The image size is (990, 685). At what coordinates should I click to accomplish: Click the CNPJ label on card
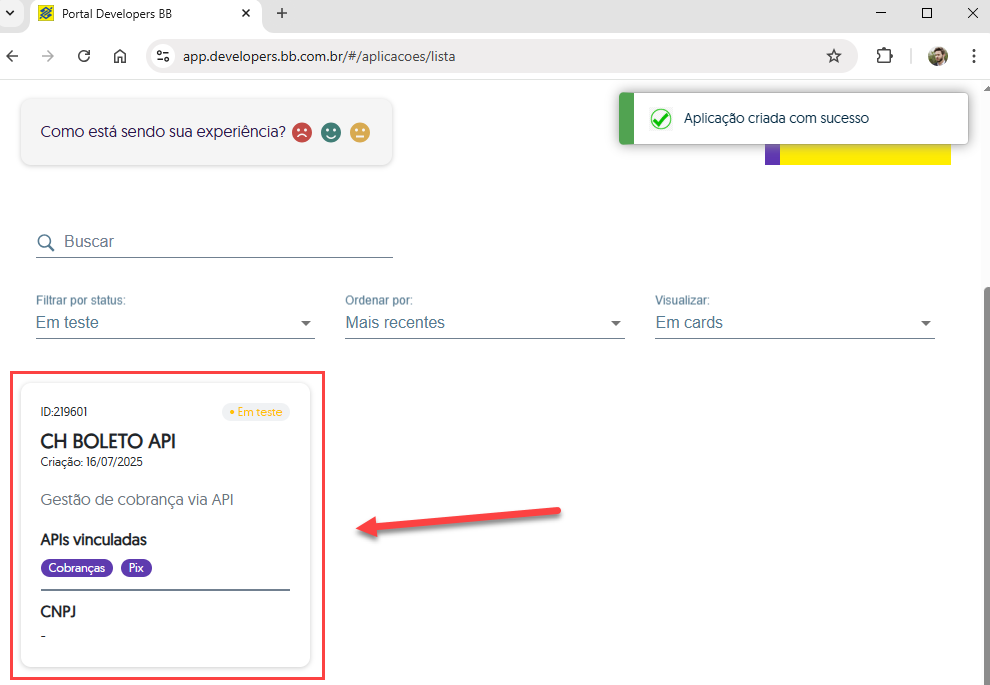coord(58,612)
